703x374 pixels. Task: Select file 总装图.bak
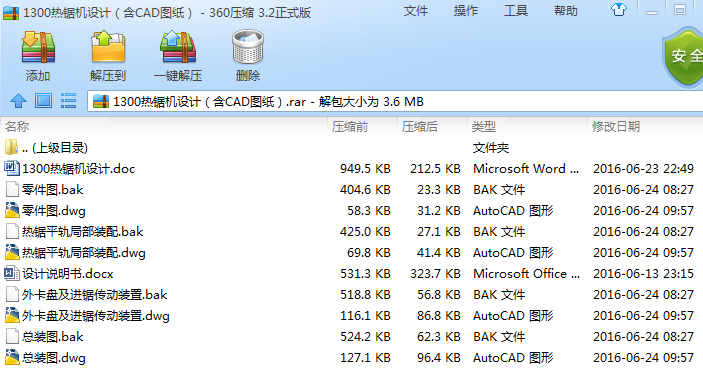coord(352,337)
